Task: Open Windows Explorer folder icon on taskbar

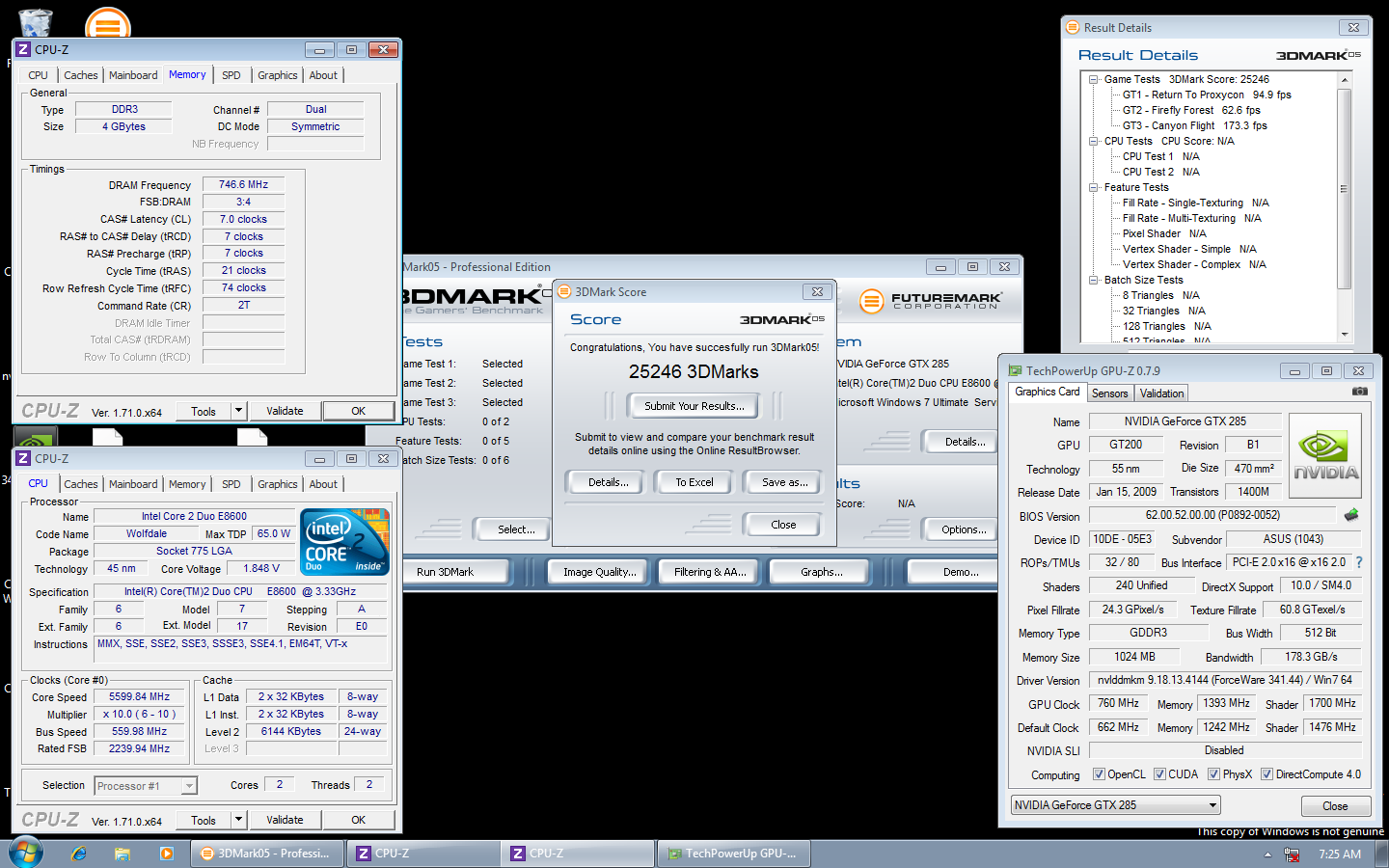Action: tap(123, 854)
